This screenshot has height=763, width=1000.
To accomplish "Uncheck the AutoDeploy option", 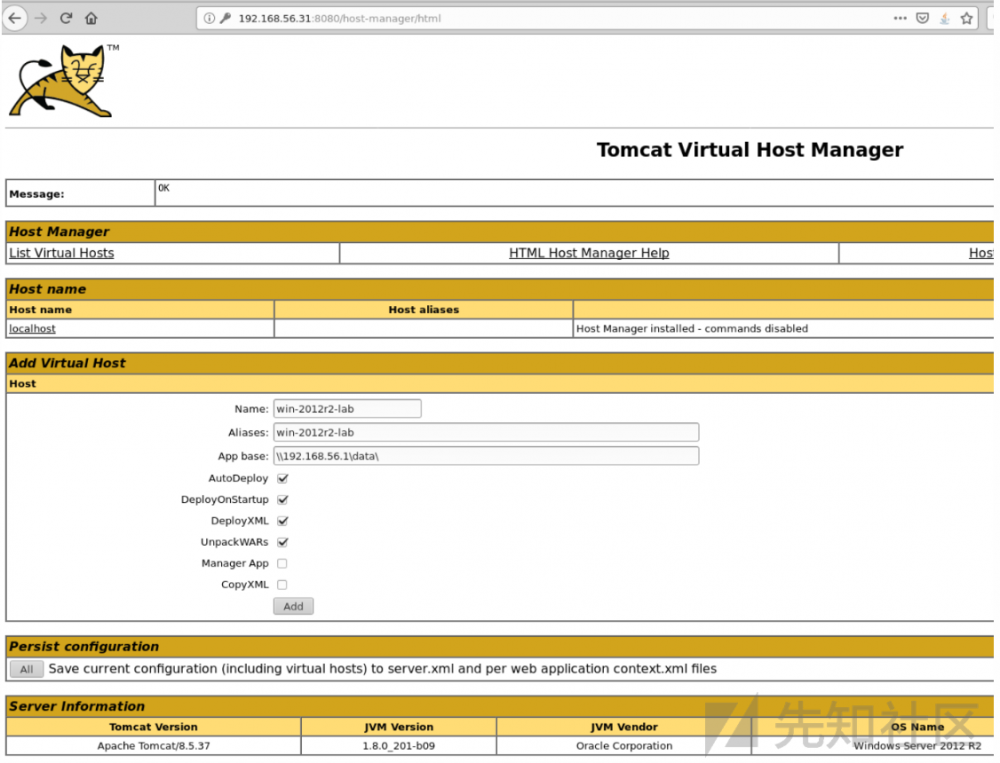I will pyautogui.click(x=282, y=478).
